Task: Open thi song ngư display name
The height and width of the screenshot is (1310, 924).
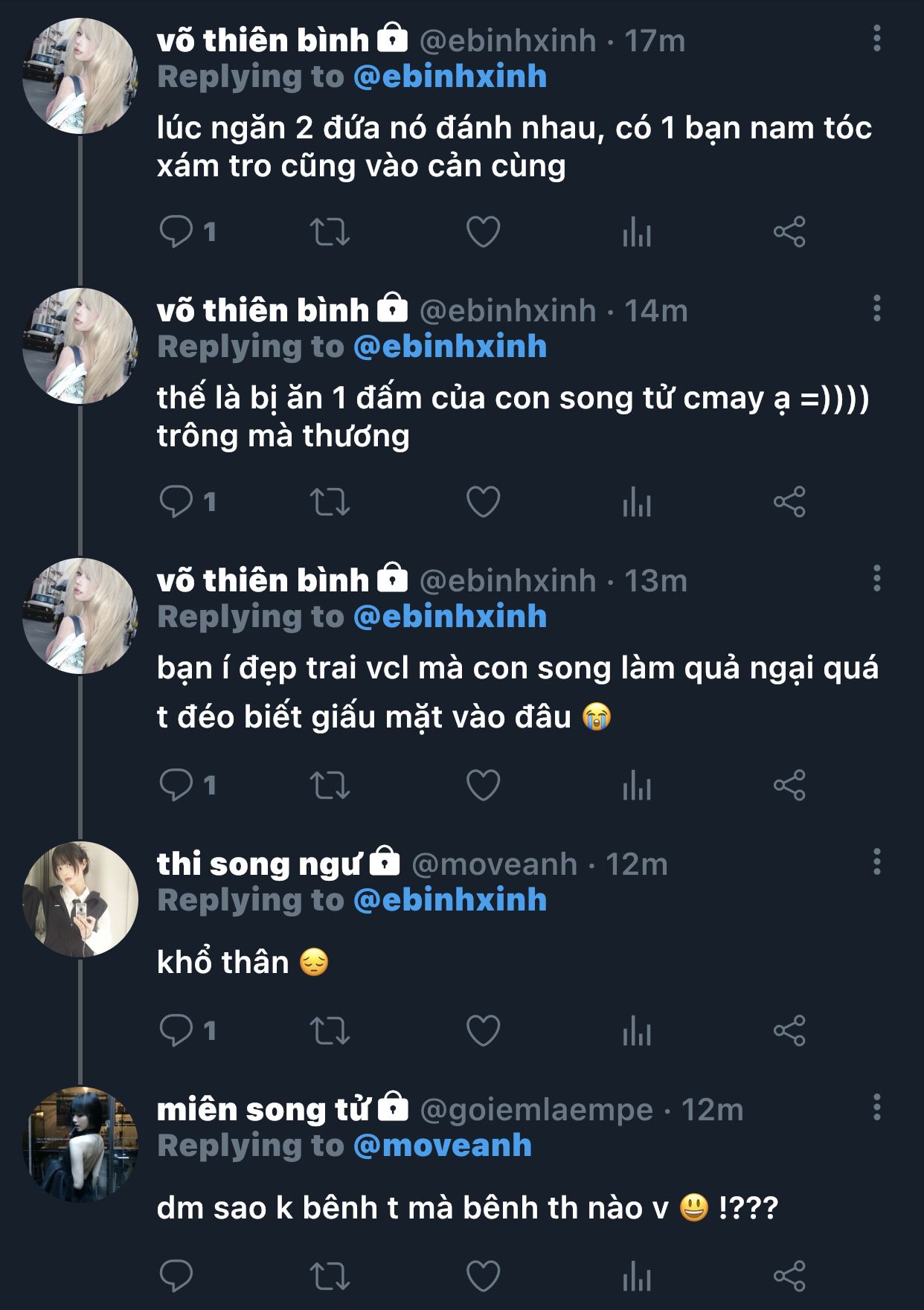Action: click(258, 864)
